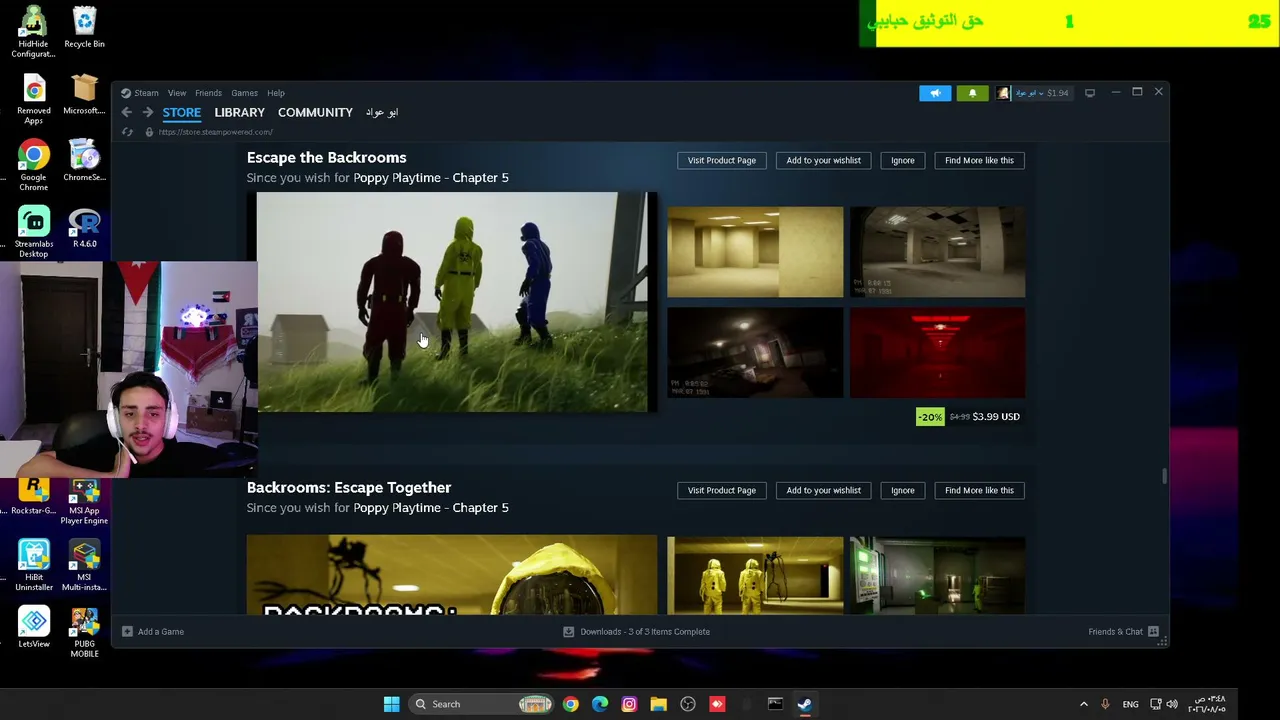The height and width of the screenshot is (720, 1280).
Task: Switch Steam to Big Picture mode
Action: click(x=1090, y=93)
